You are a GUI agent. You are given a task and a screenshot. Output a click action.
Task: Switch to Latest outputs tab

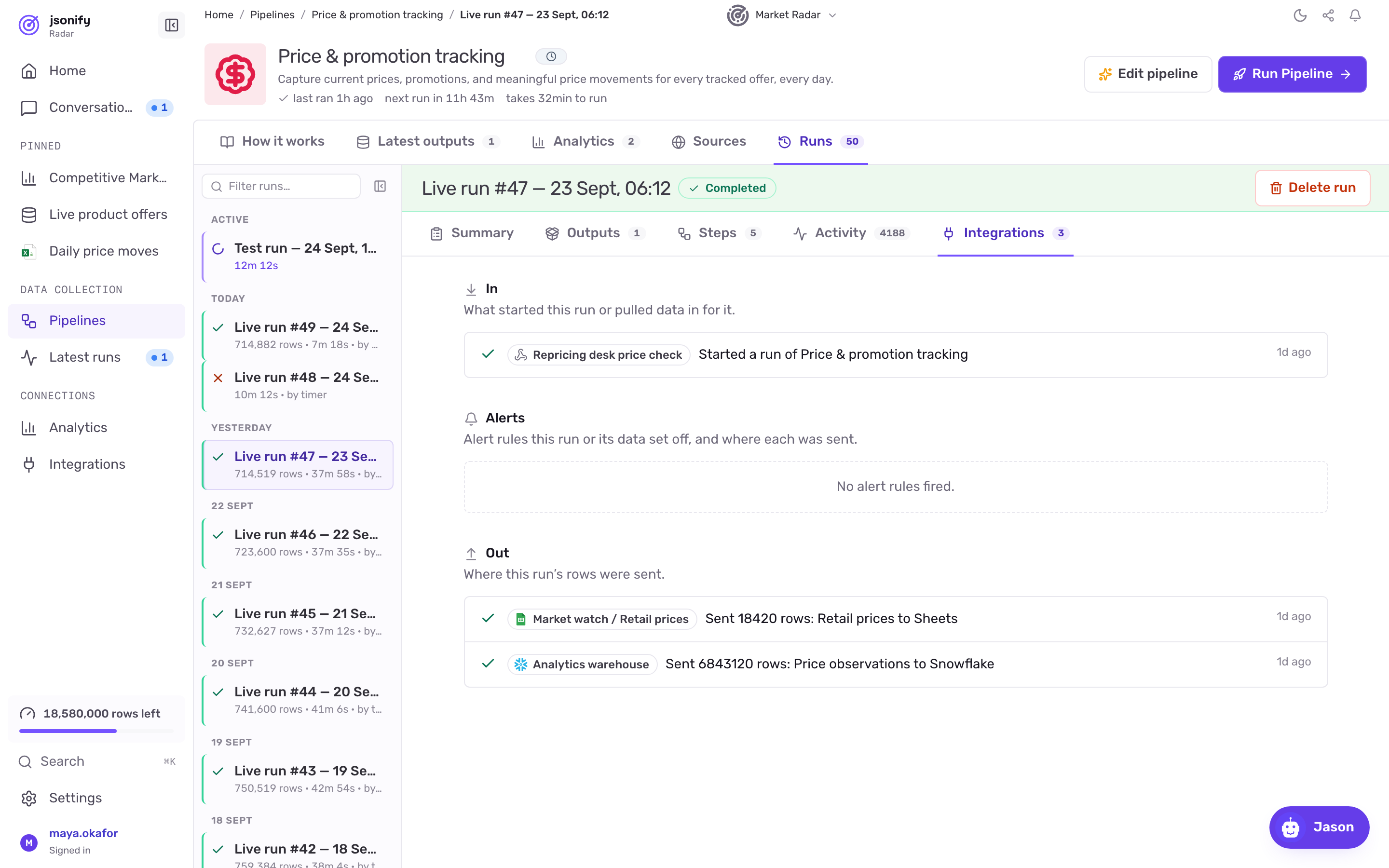pyautogui.click(x=428, y=141)
